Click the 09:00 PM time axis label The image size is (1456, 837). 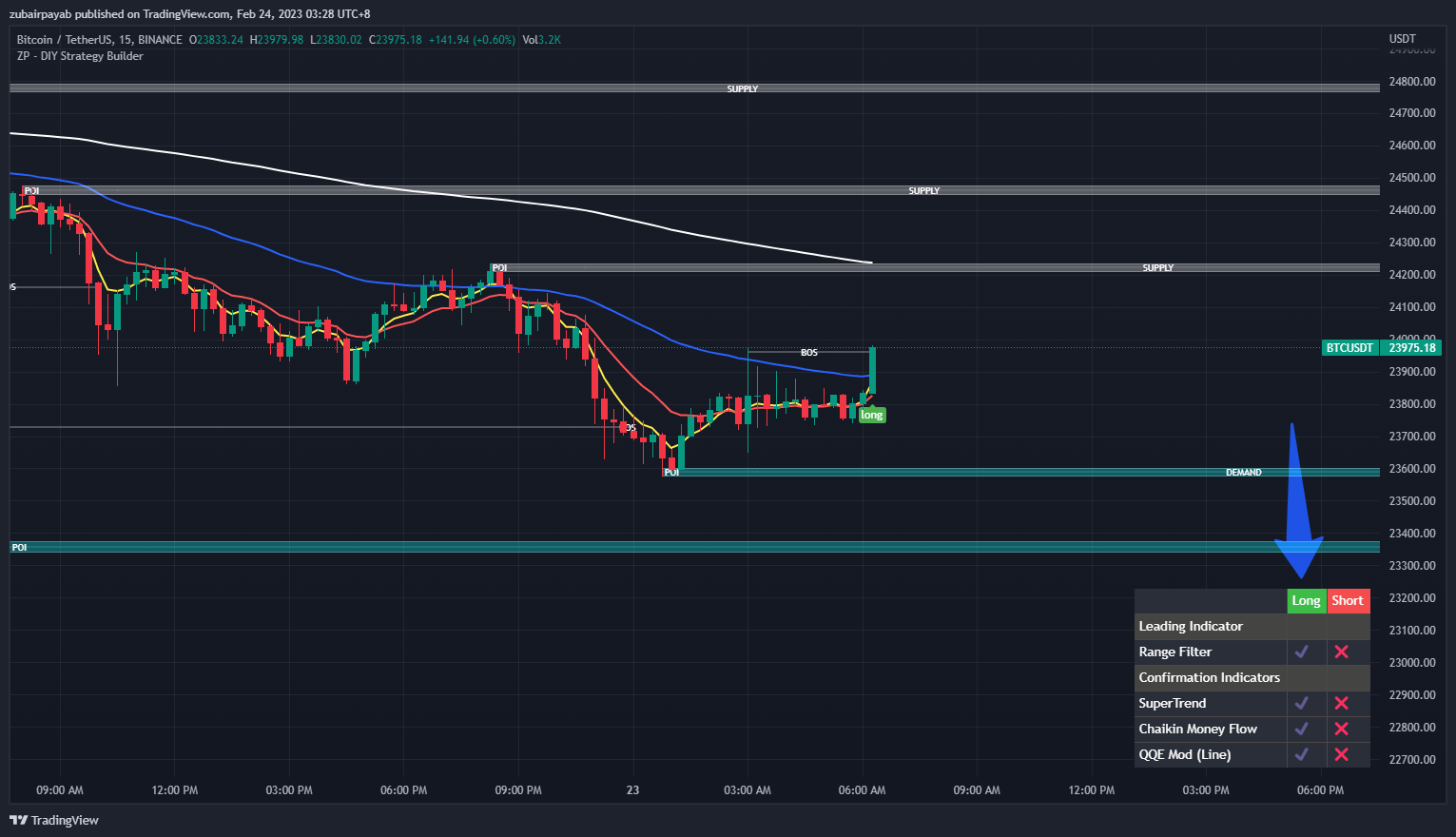(x=518, y=790)
